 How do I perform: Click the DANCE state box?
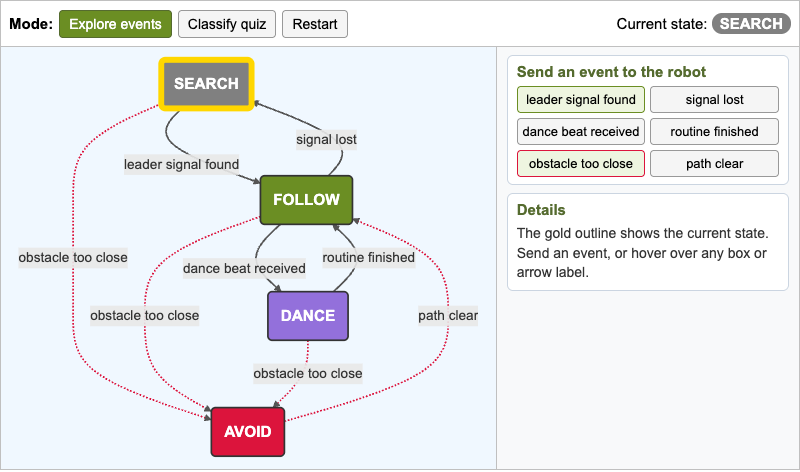click(308, 316)
